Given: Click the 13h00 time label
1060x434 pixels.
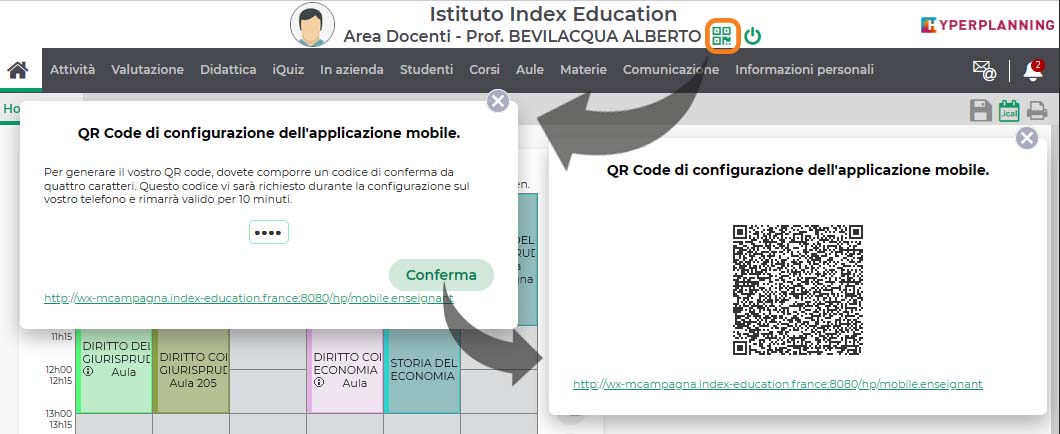Looking at the screenshot, I should pos(61,413).
